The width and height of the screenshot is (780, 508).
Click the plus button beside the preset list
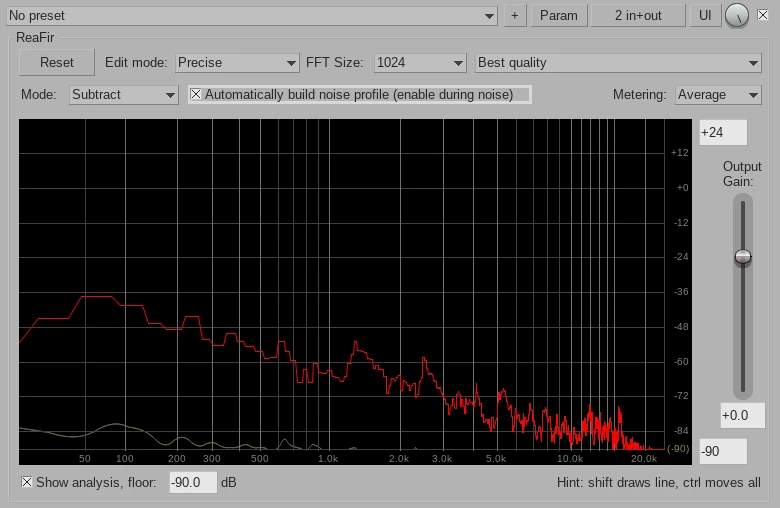click(x=514, y=16)
